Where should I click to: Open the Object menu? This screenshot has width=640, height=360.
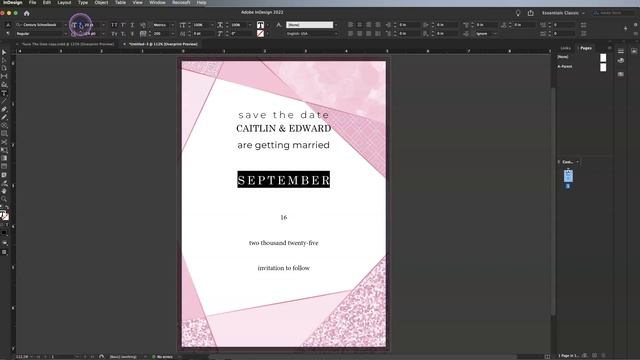[101, 2]
